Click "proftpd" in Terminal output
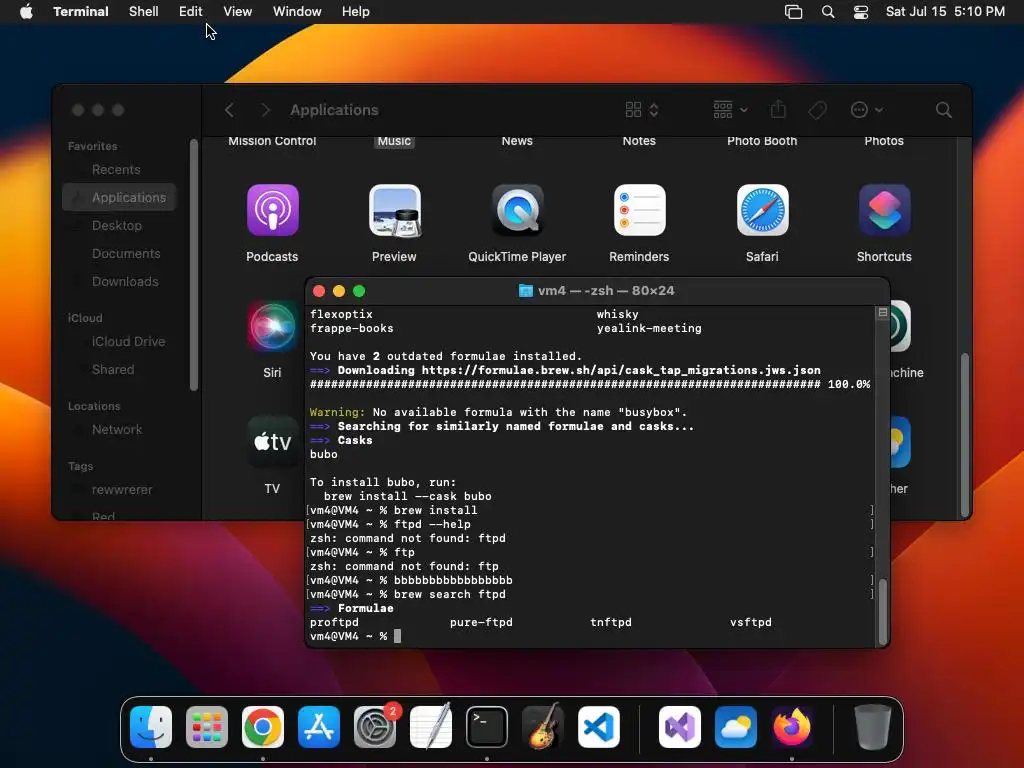 [x=334, y=622]
